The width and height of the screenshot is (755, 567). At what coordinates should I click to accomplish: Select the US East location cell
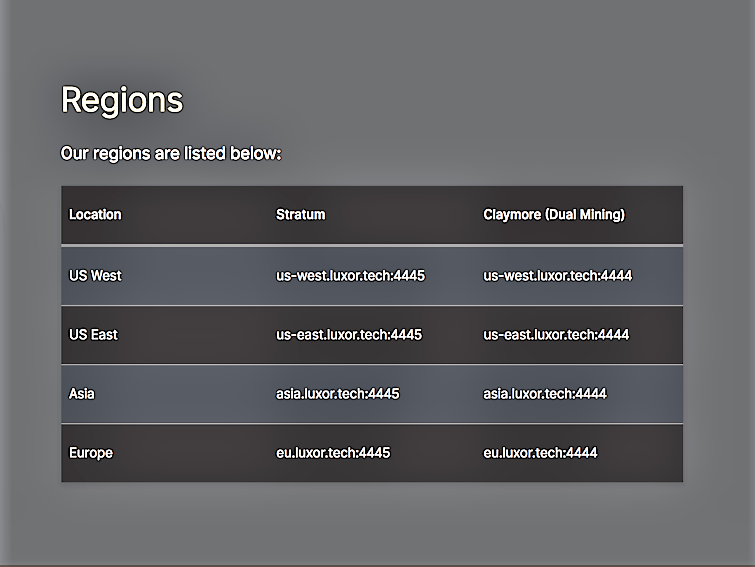coord(93,335)
